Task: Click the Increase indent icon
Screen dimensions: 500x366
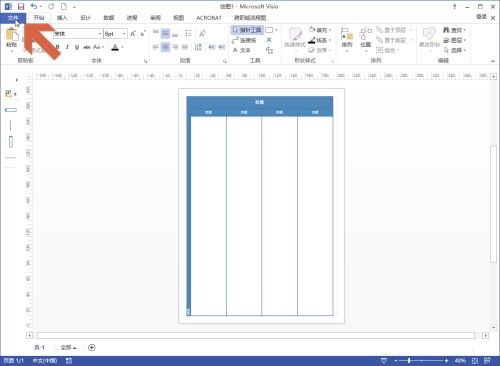Action: point(222,47)
